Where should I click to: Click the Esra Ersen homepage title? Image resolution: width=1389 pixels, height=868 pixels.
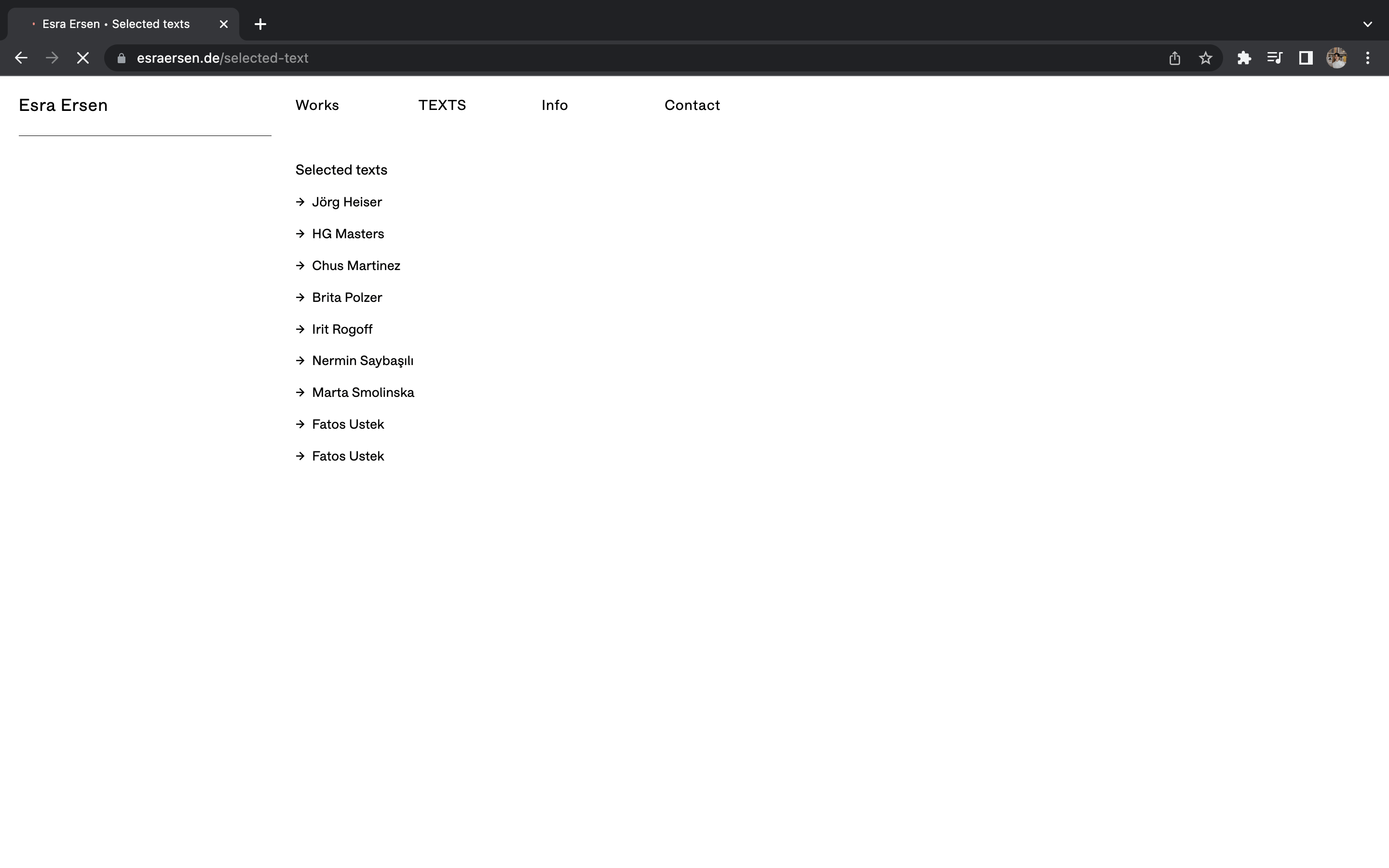(64, 104)
